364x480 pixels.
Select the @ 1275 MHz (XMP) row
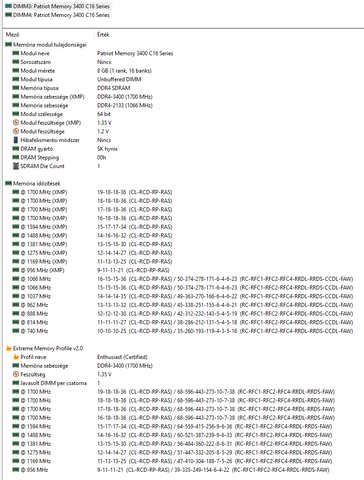92,253
